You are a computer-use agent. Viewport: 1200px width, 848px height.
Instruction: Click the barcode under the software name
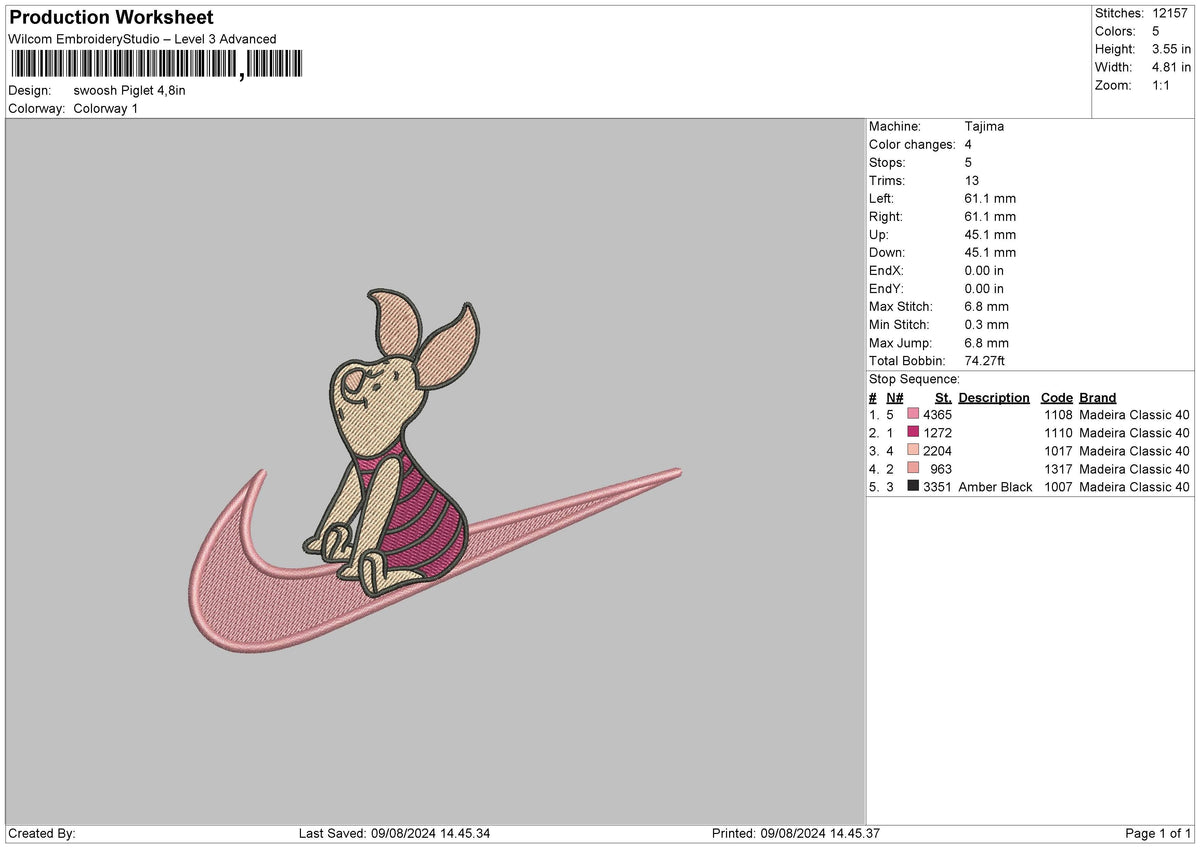click(x=155, y=65)
